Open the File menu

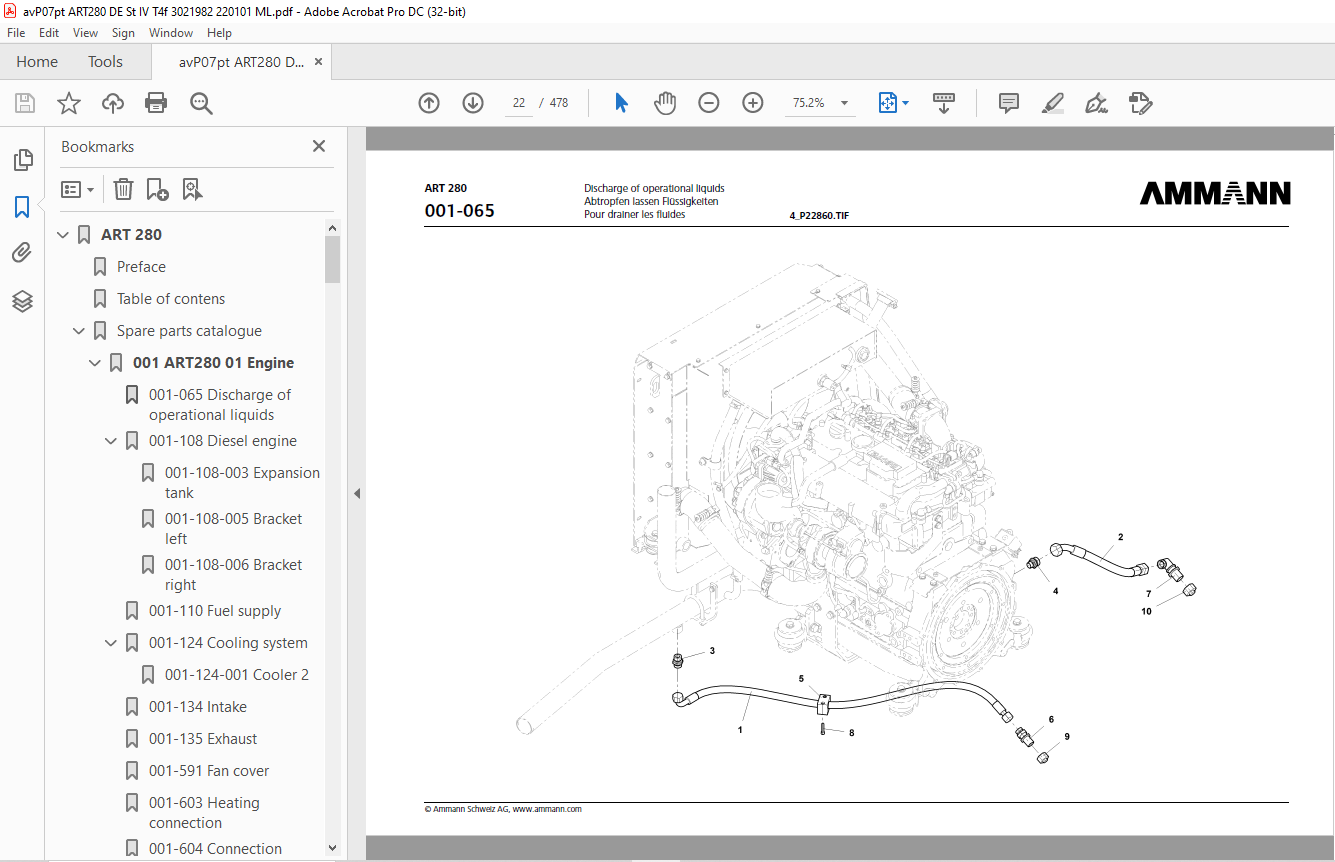coord(16,33)
